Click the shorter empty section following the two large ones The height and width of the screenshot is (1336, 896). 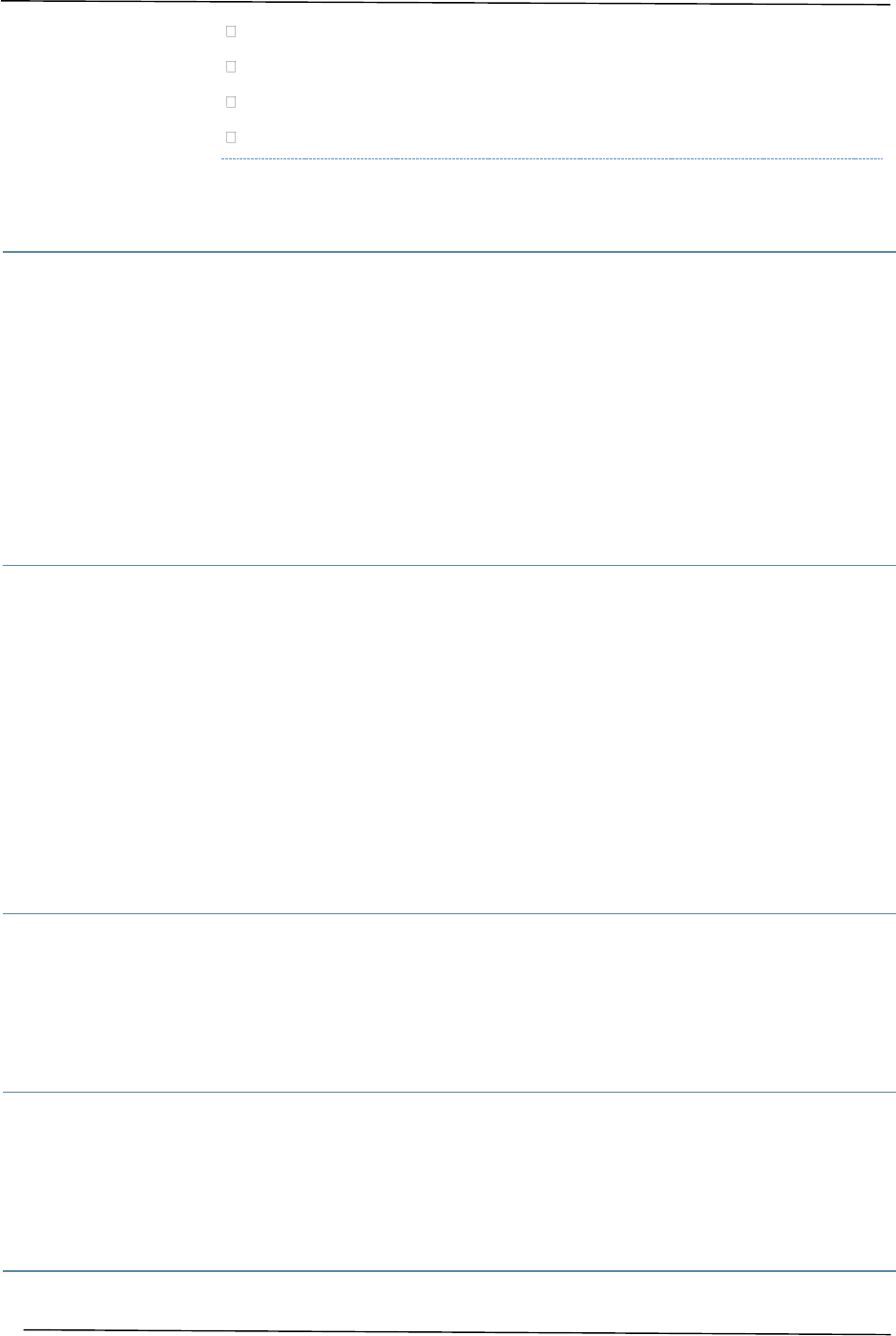point(448,1003)
